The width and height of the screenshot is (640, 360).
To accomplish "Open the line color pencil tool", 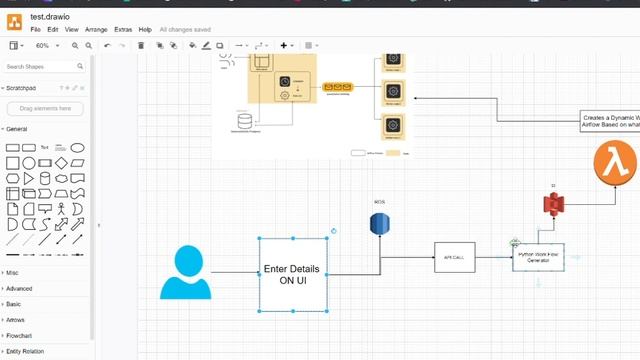I will pos(206,45).
